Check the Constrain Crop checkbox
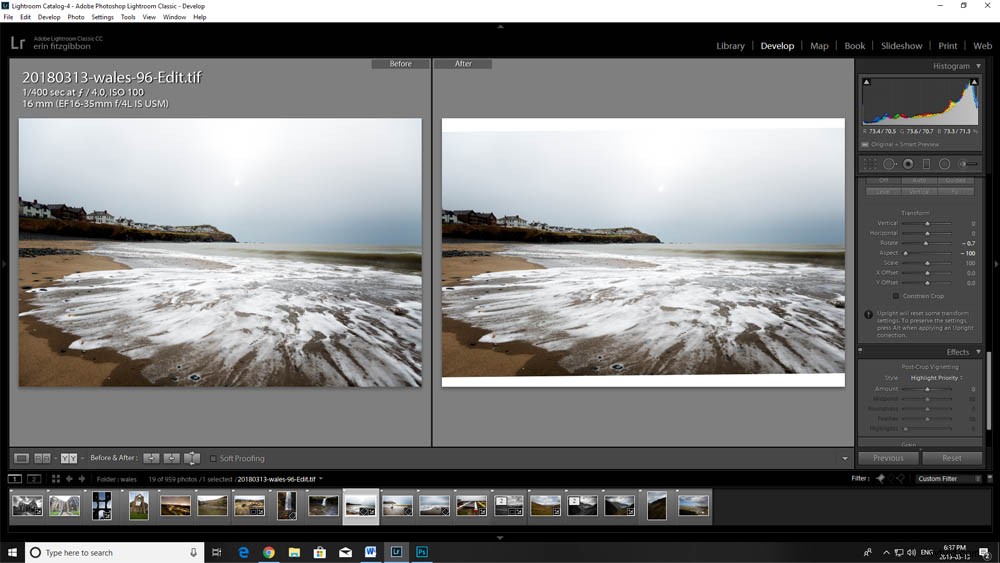 point(896,296)
